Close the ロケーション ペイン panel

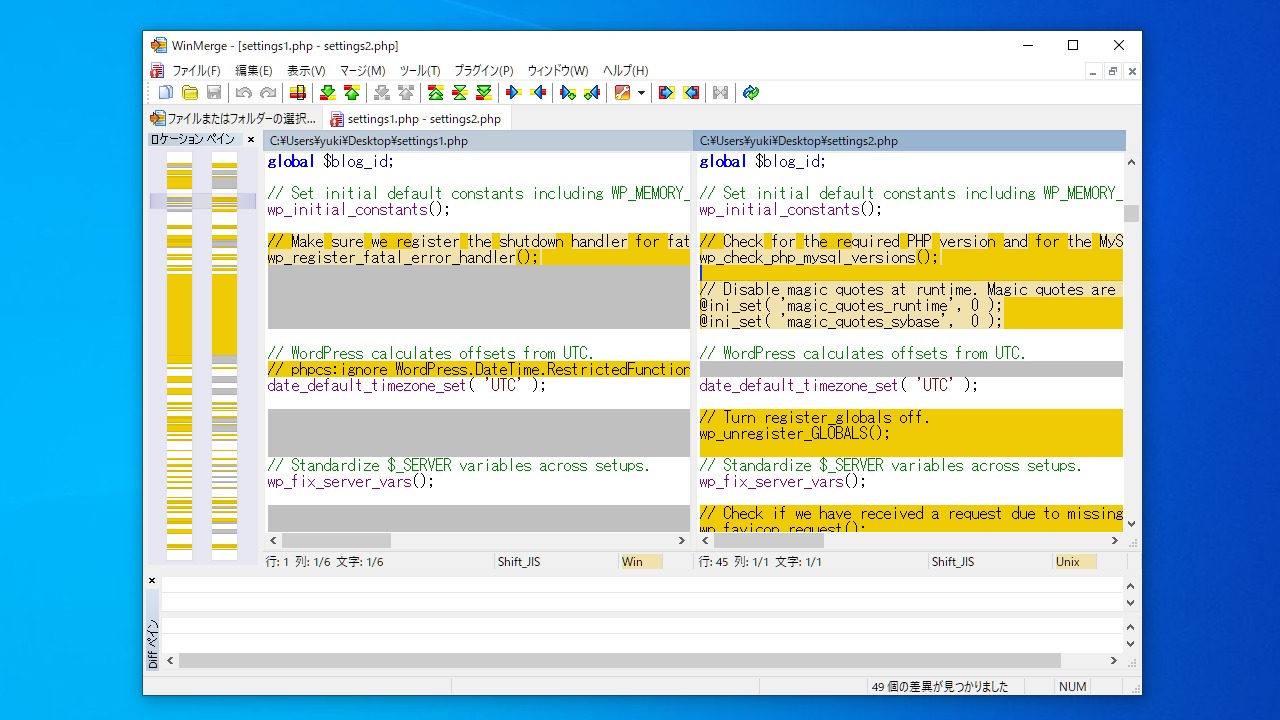pyautogui.click(x=251, y=140)
